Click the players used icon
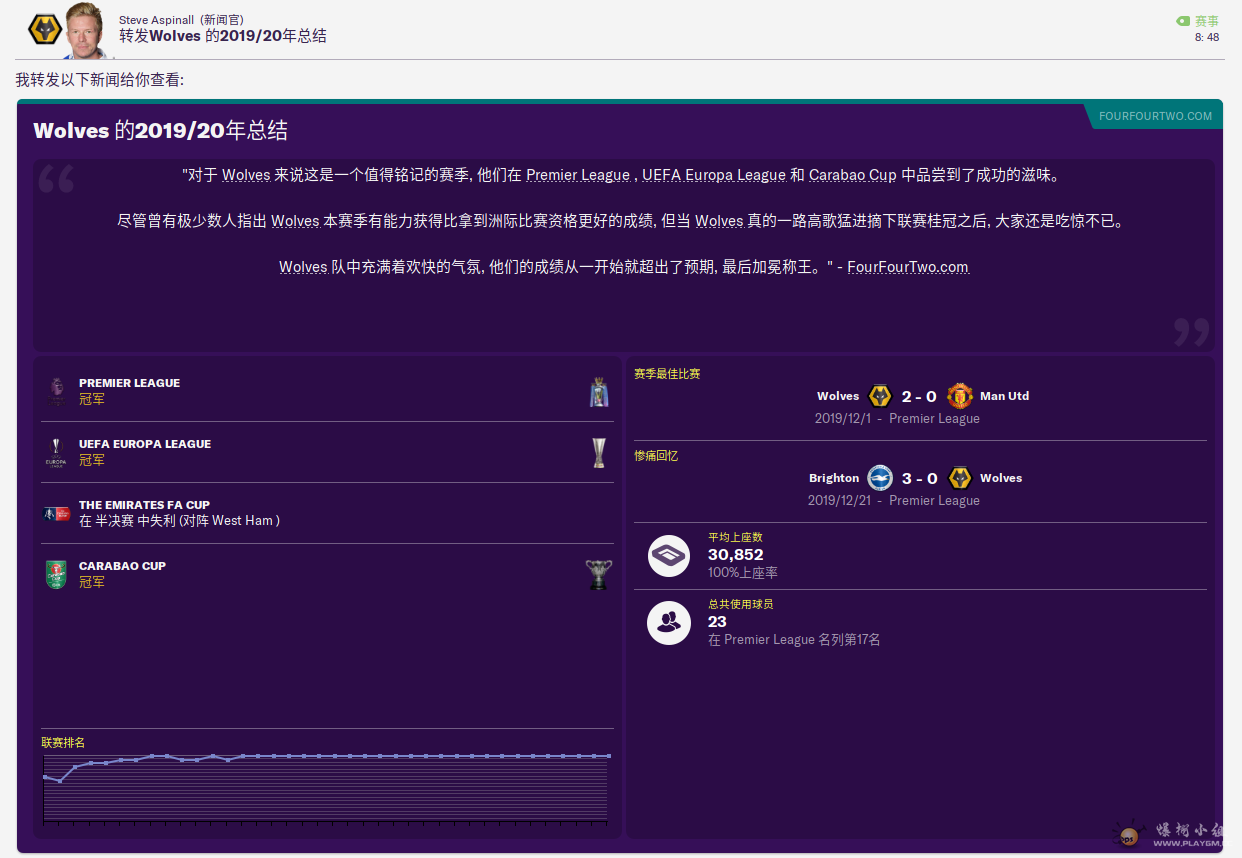This screenshot has width=1242, height=858. coord(669,623)
